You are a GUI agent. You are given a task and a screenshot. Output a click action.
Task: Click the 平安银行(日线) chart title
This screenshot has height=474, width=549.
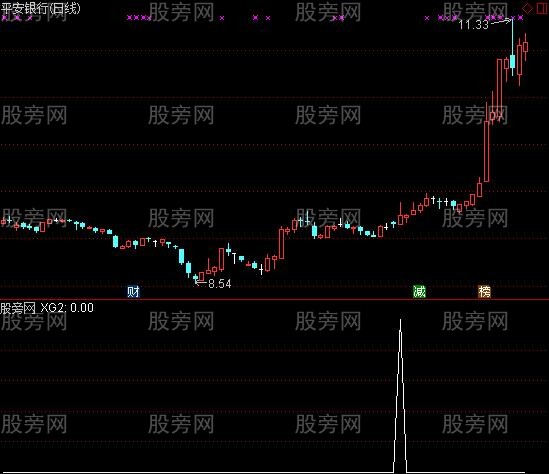(41, 8)
